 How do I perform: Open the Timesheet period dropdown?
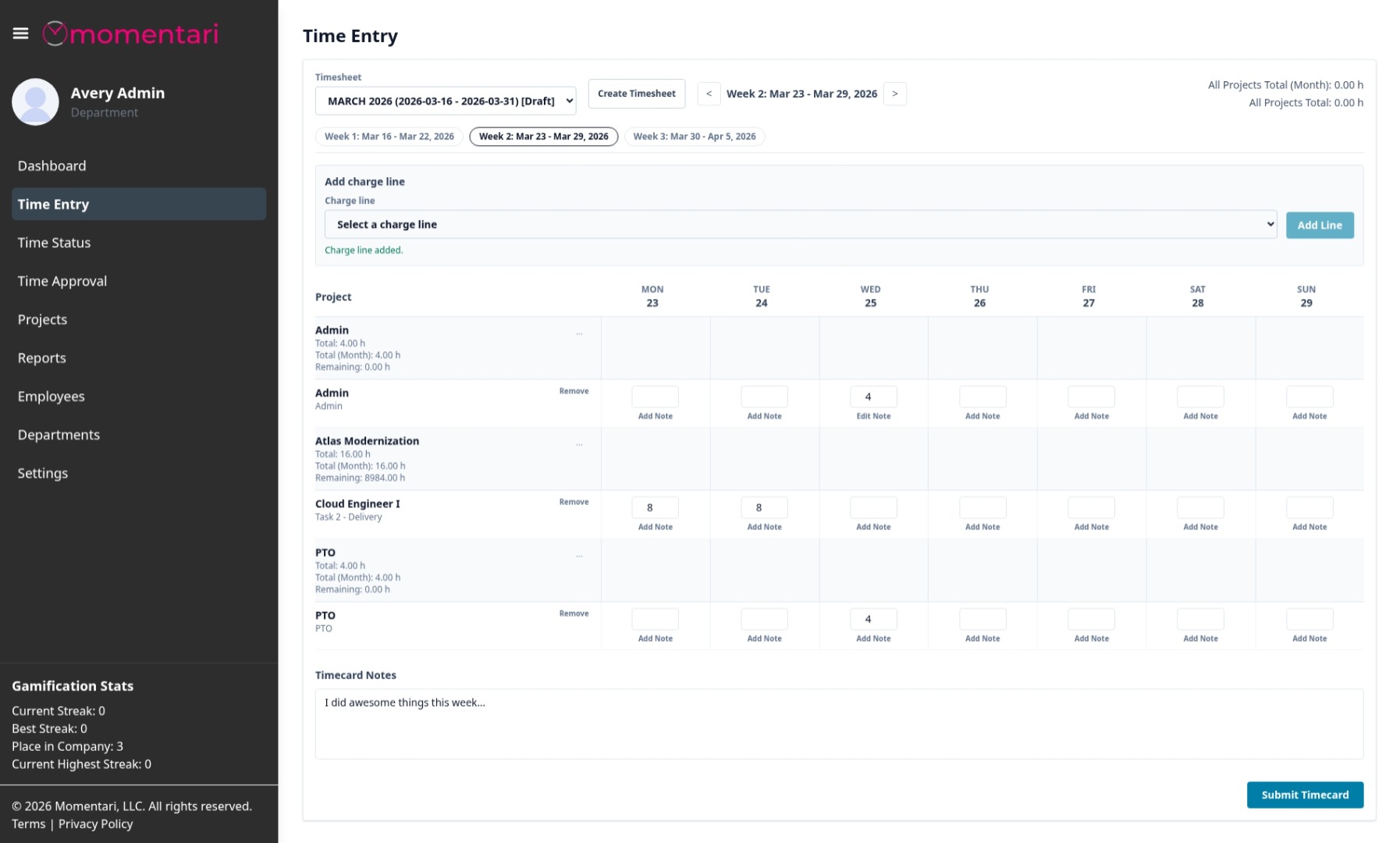pos(445,101)
